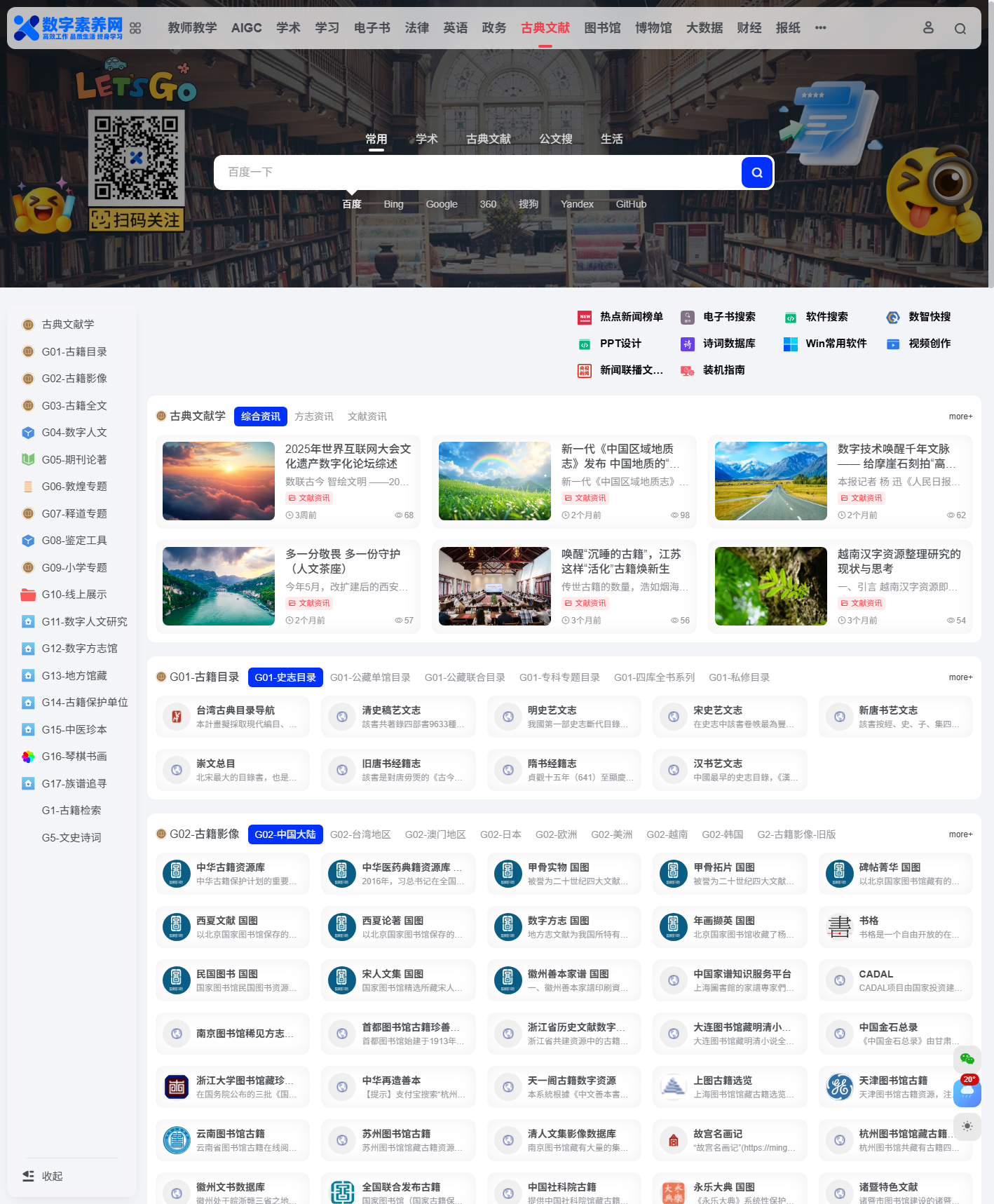Click the 诗词数据库 icon

(x=688, y=344)
